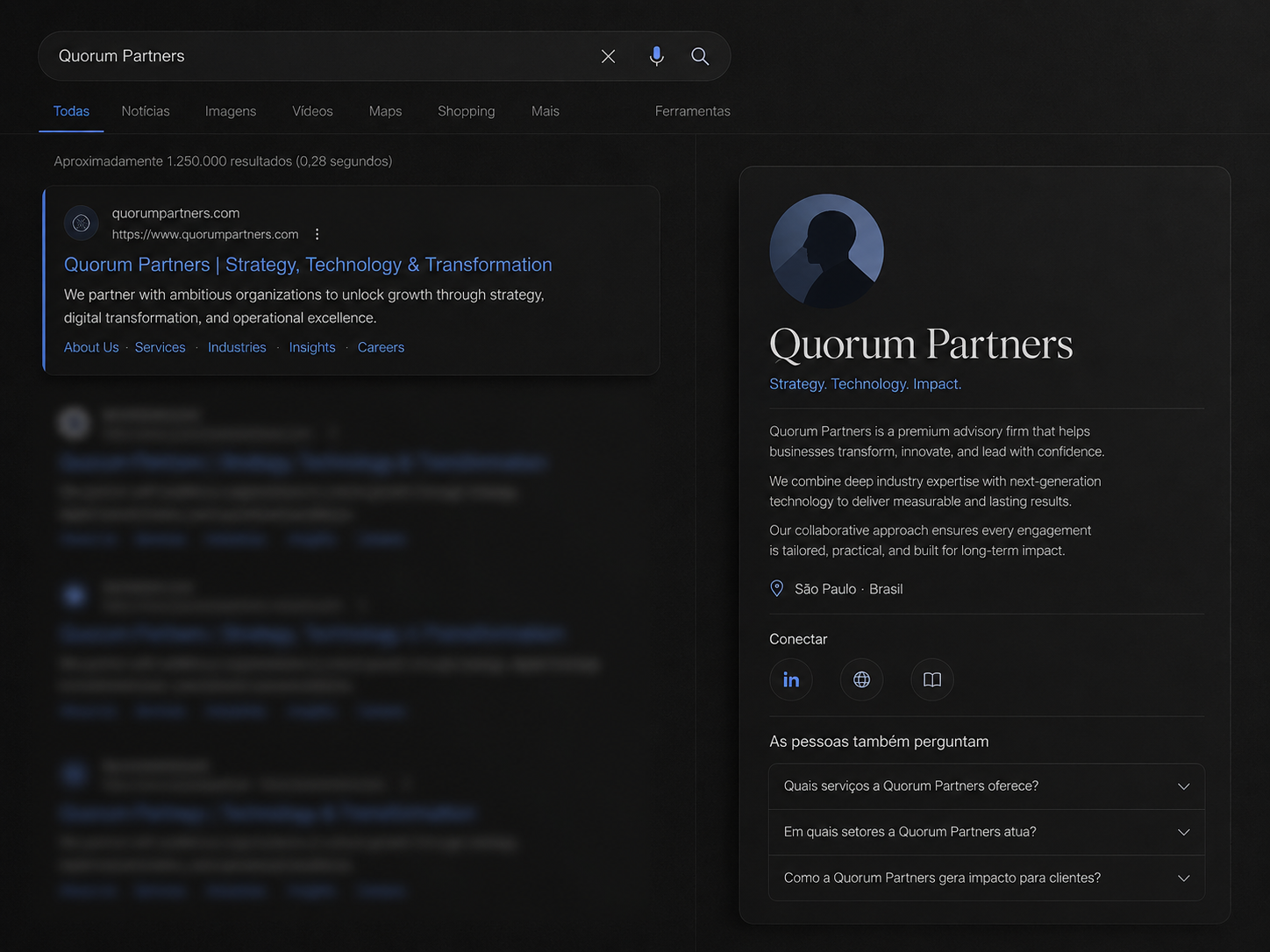Visit the Industries sitelink
The width and height of the screenshot is (1270, 952).
[237, 347]
